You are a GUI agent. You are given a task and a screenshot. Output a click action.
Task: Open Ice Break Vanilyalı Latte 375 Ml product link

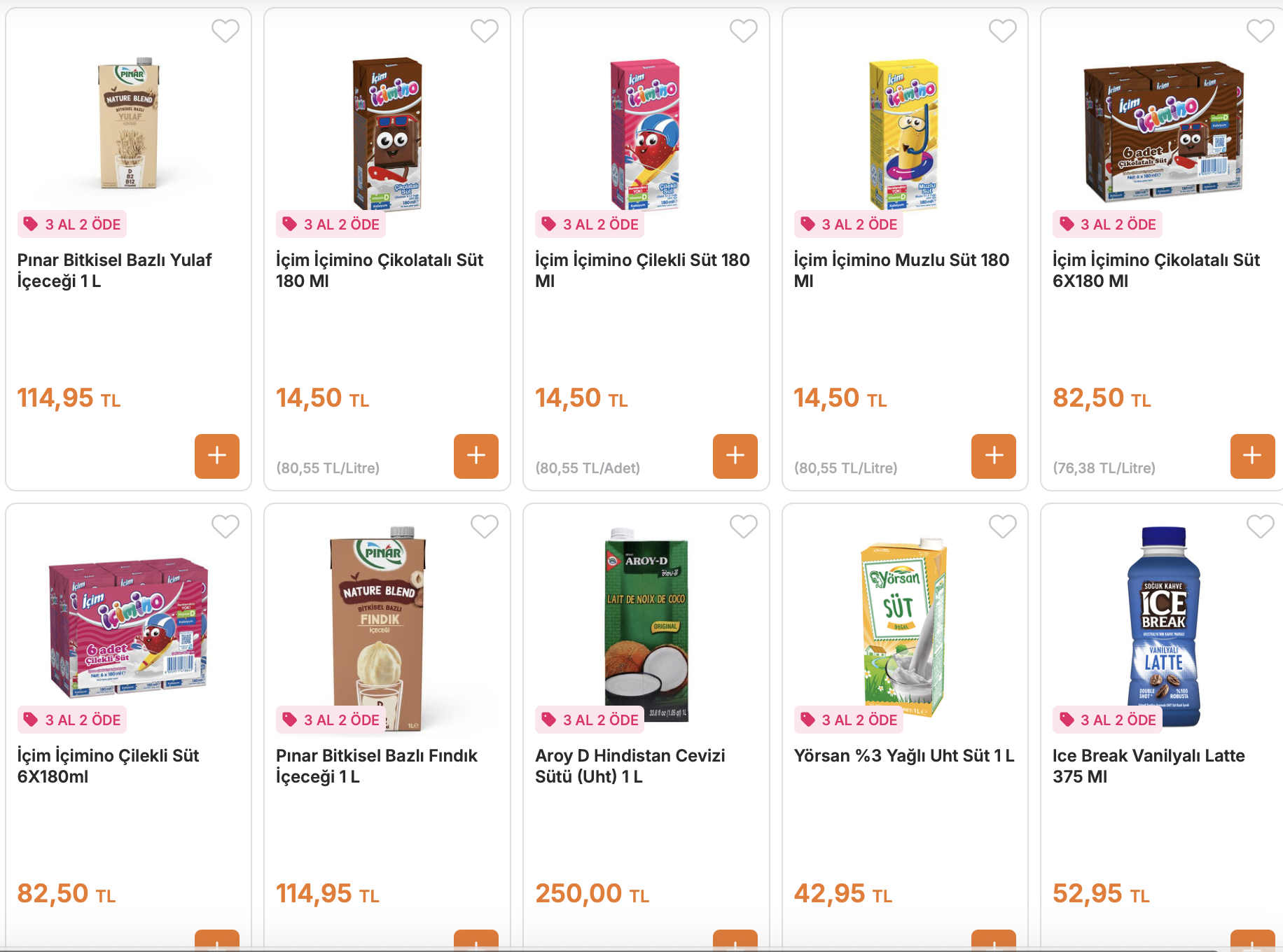[1149, 766]
